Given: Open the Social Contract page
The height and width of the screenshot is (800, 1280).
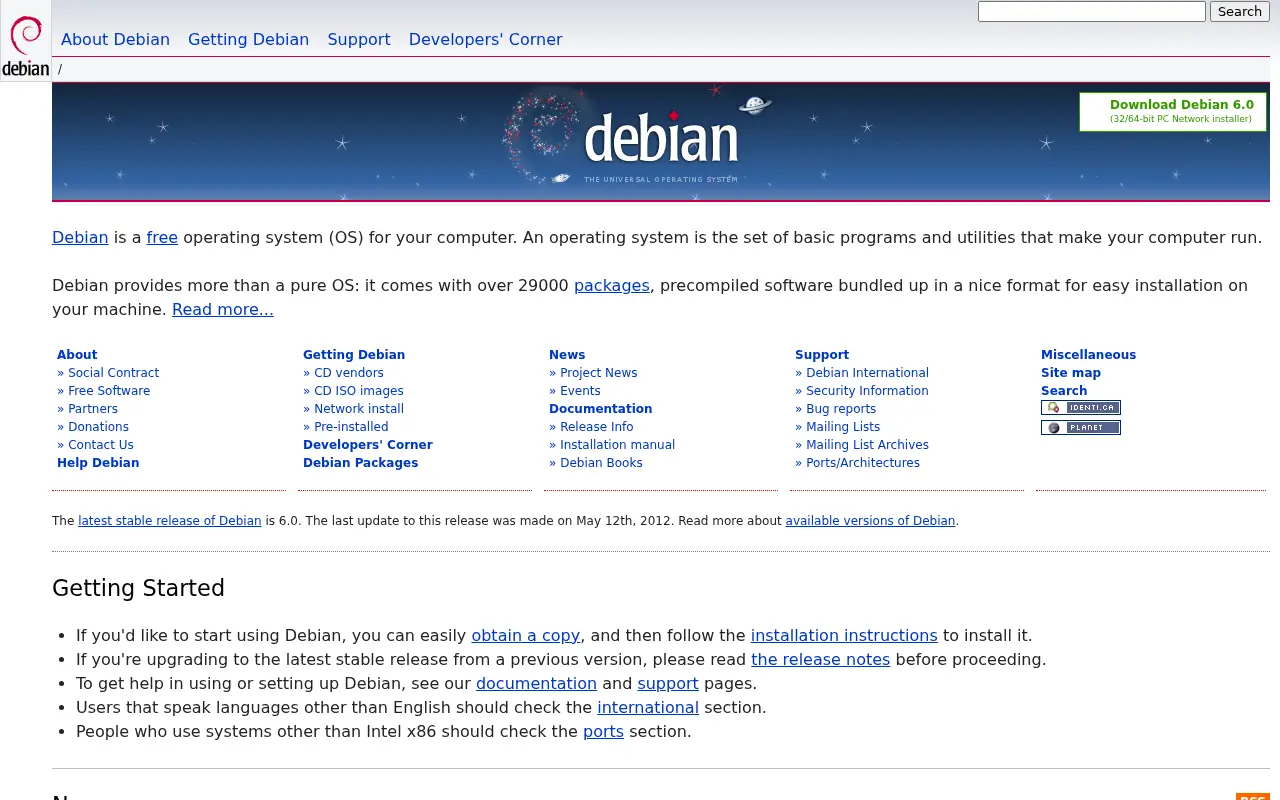Looking at the screenshot, I should [x=113, y=373].
